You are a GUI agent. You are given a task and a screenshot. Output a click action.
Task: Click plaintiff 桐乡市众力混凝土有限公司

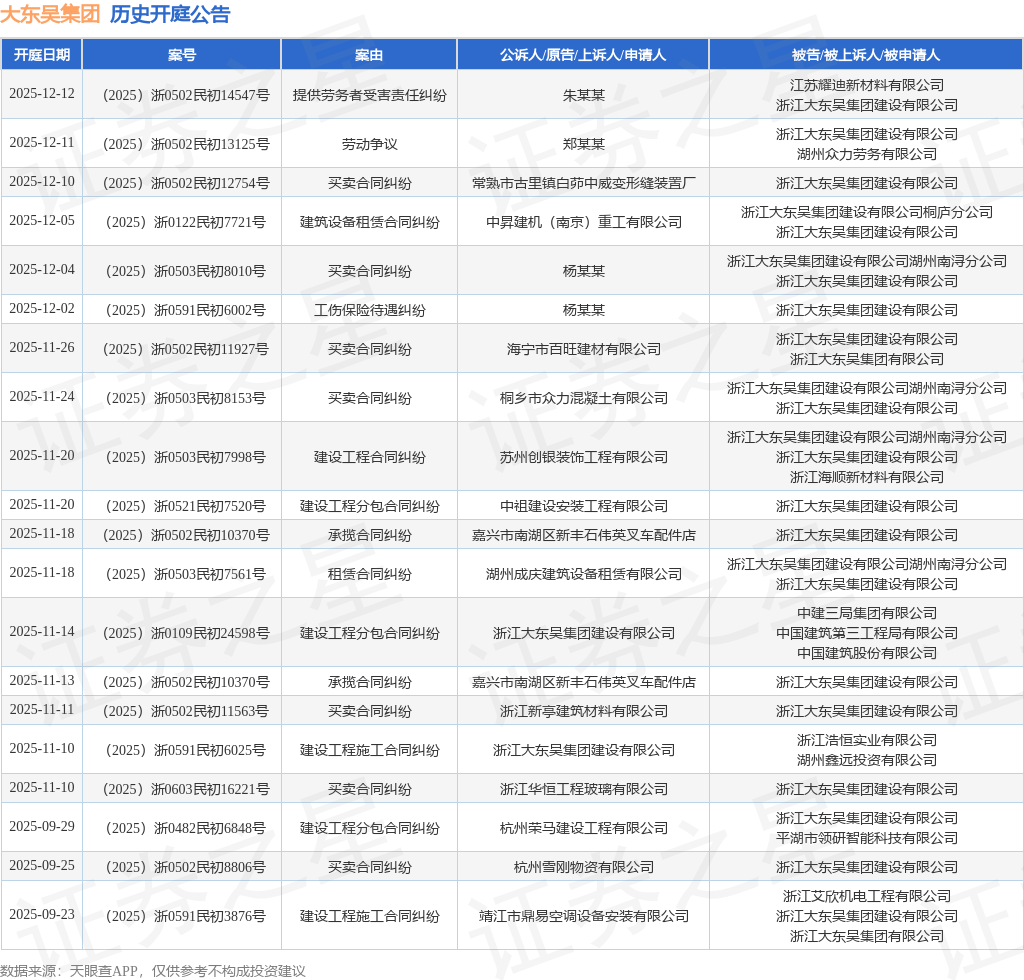[x=583, y=399]
